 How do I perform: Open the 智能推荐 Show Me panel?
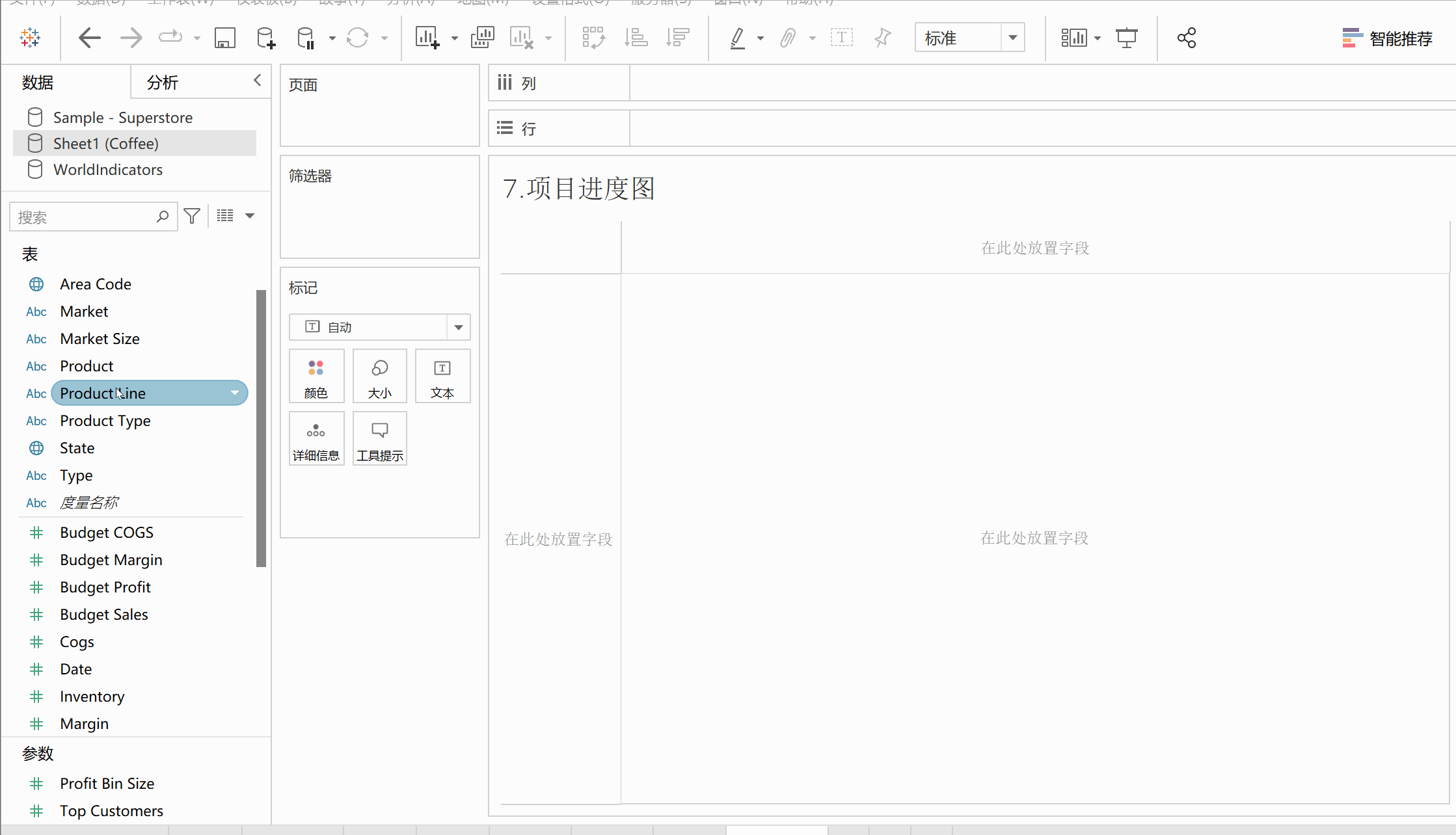1388,38
